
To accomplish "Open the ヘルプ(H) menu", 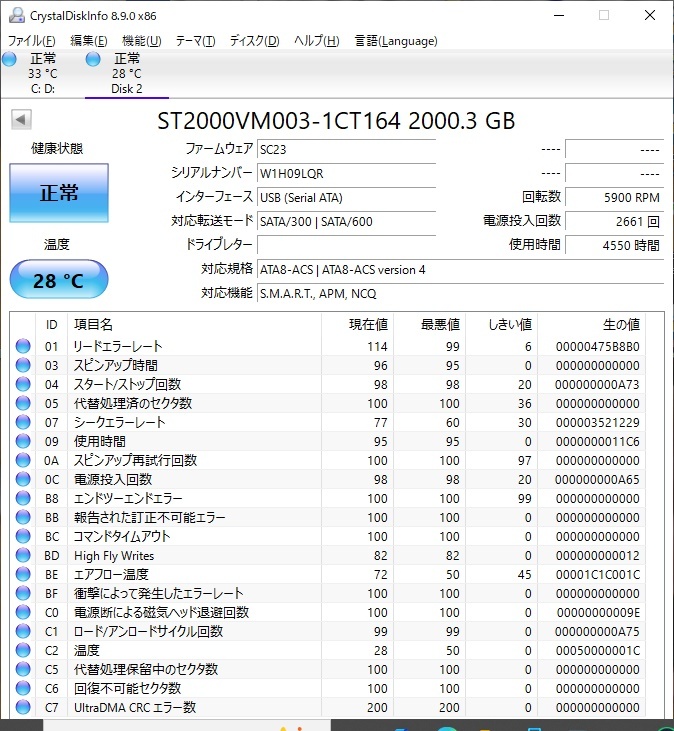I will point(316,41).
